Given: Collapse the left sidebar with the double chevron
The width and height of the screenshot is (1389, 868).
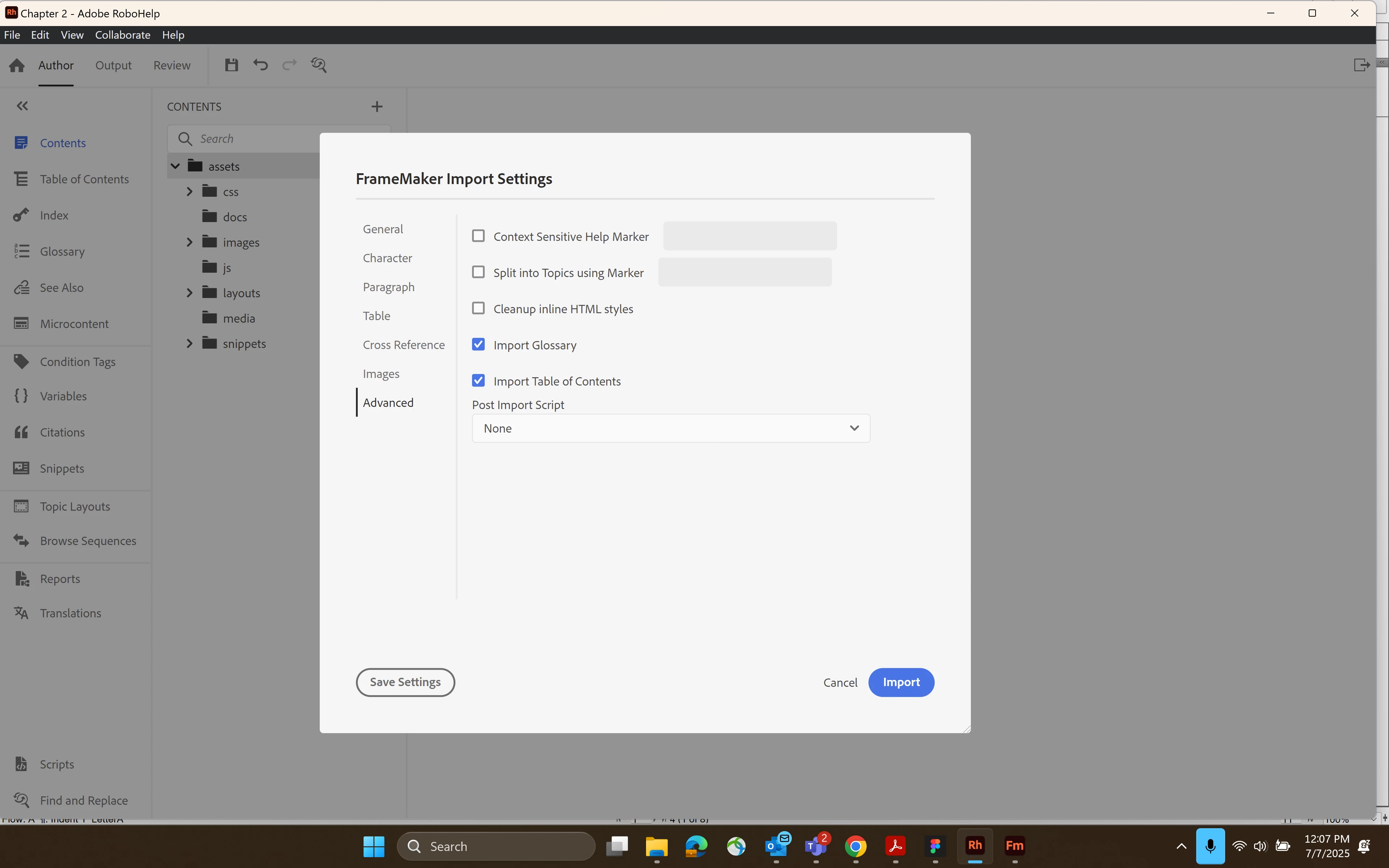Looking at the screenshot, I should [22, 106].
